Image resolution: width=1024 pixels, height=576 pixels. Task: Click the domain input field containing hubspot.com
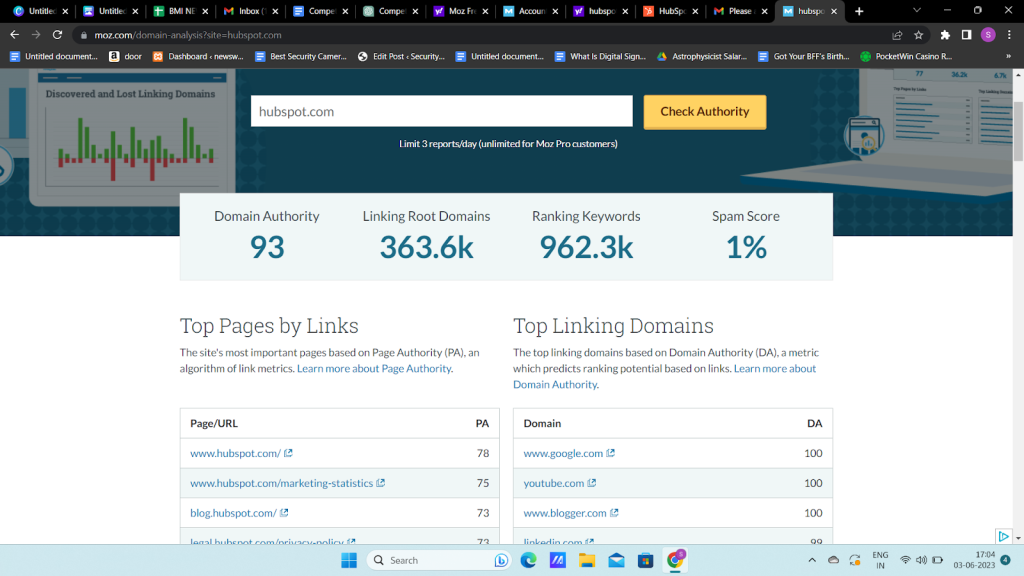pyautogui.click(x=441, y=112)
